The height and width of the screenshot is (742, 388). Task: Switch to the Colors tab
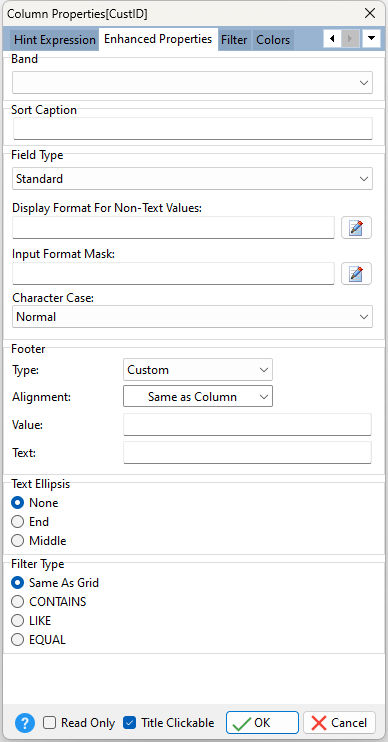273,40
